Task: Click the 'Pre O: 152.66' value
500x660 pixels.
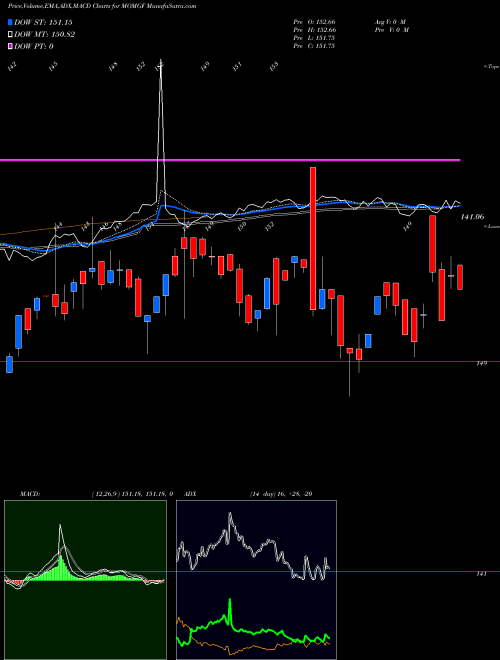Action: 314,22
